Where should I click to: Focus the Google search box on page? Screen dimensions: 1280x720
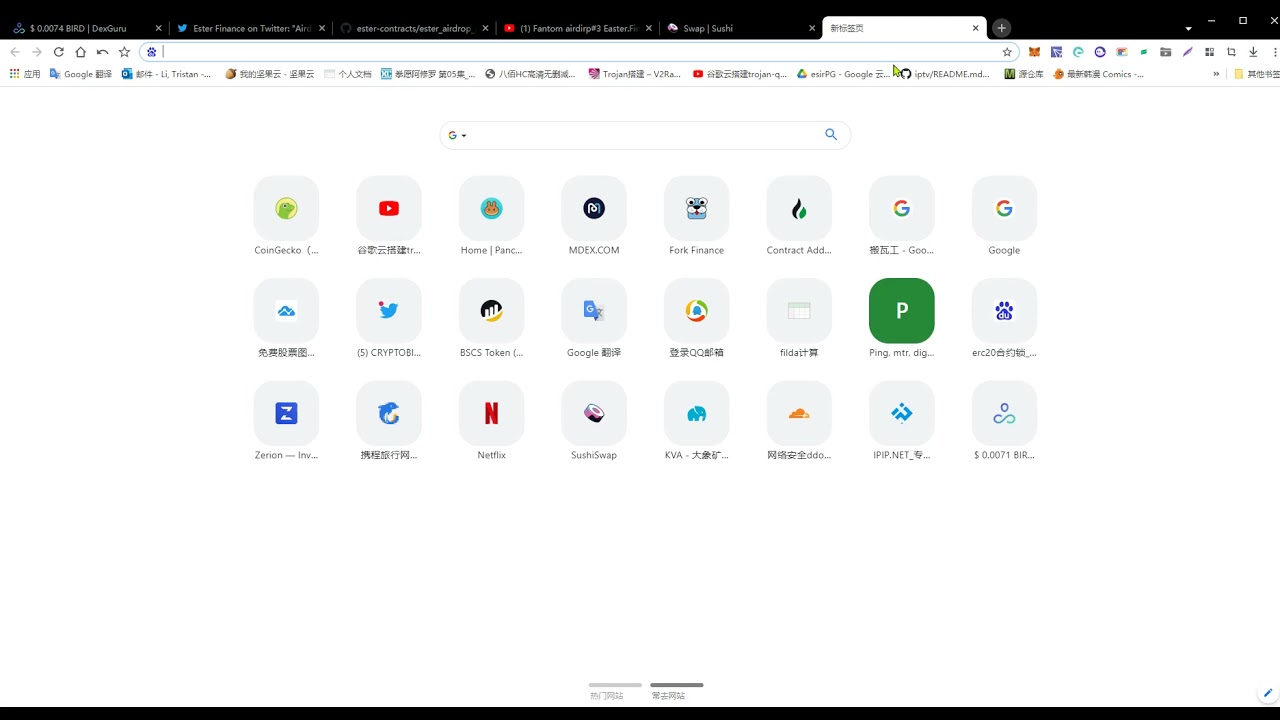(x=645, y=135)
